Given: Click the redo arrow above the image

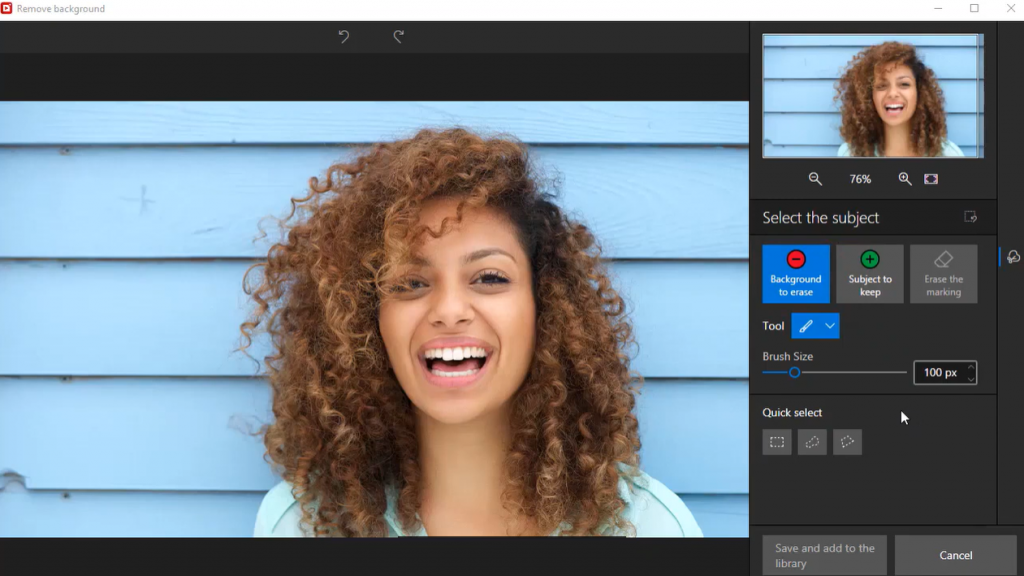Looking at the screenshot, I should point(398,35).
